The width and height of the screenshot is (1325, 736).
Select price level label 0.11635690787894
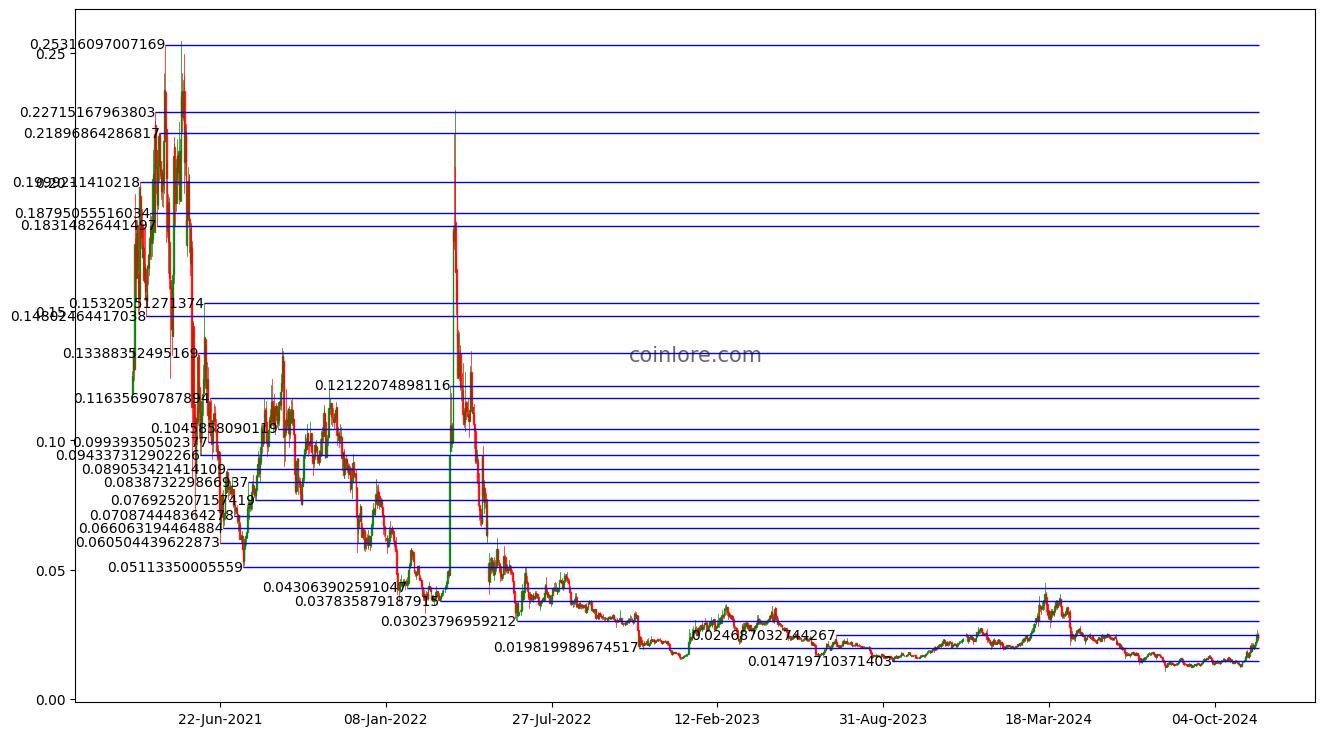(141, 398)
